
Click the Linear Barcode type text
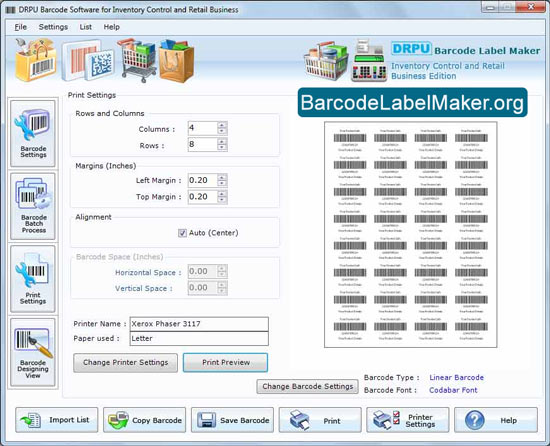click(456, 378)
